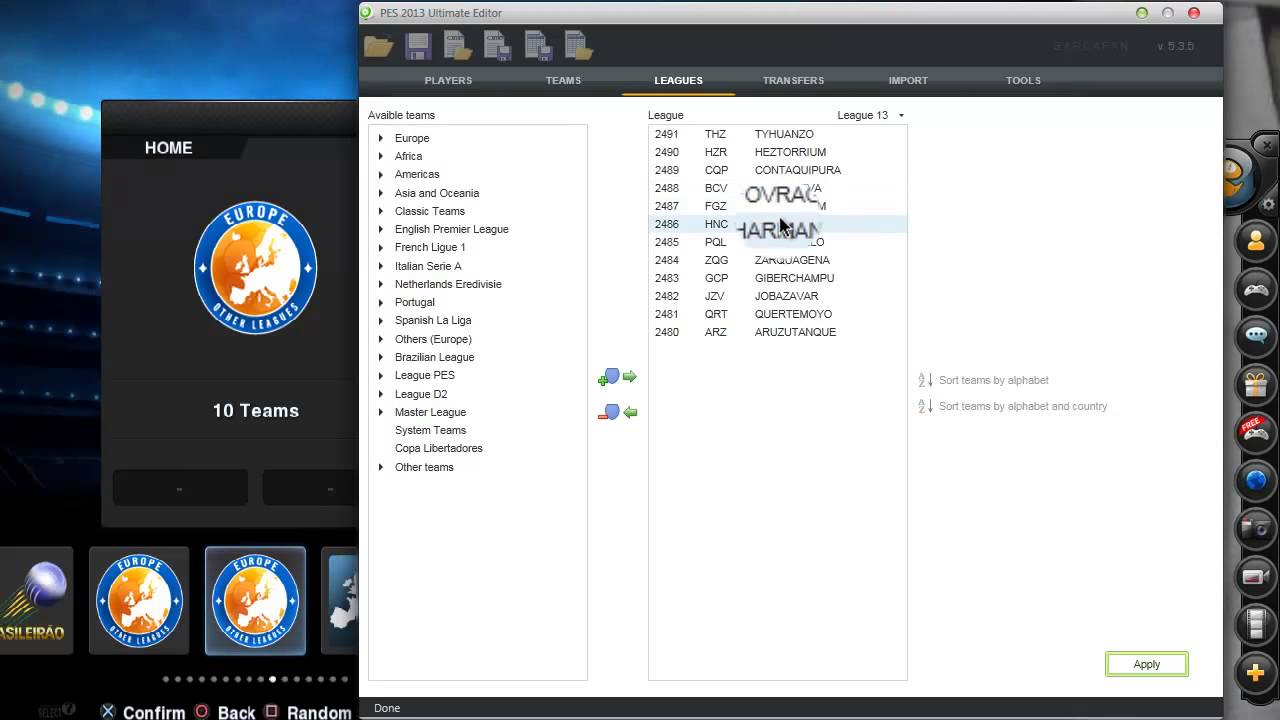Expand the Europe tree node
The height and width of the screenshot is (720, 1280).
pyautogui.click(x=381, y=138)
